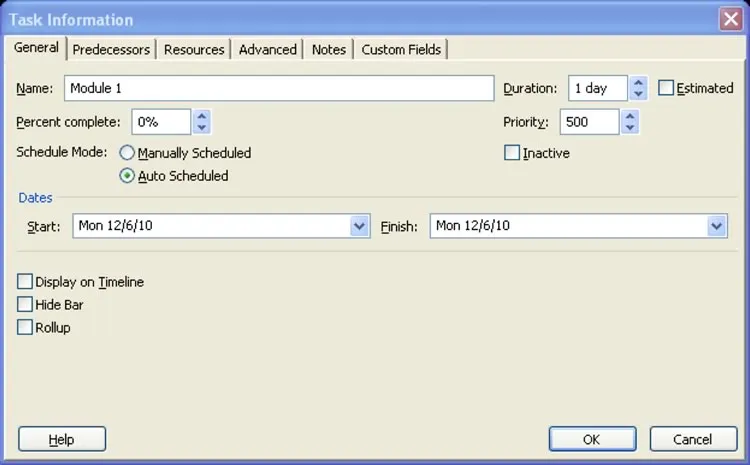Switch to the Predecessors tab

(111, 49)
